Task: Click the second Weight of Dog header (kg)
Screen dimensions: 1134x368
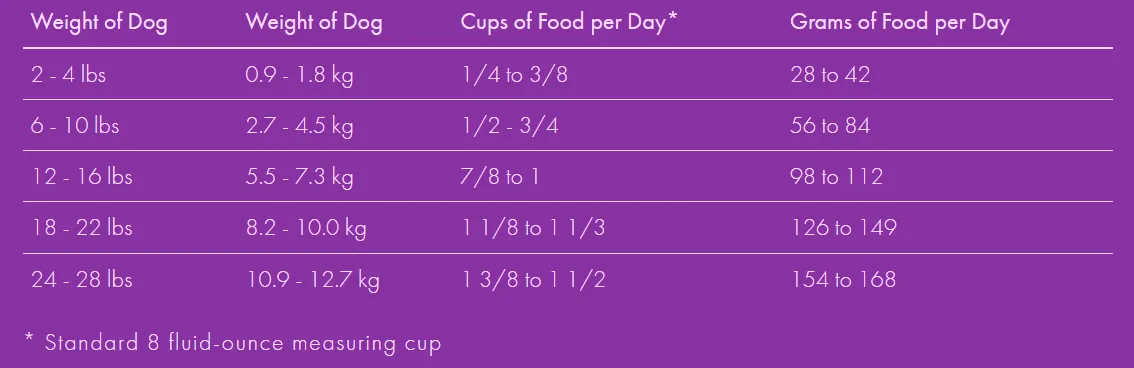Action: 314,22
